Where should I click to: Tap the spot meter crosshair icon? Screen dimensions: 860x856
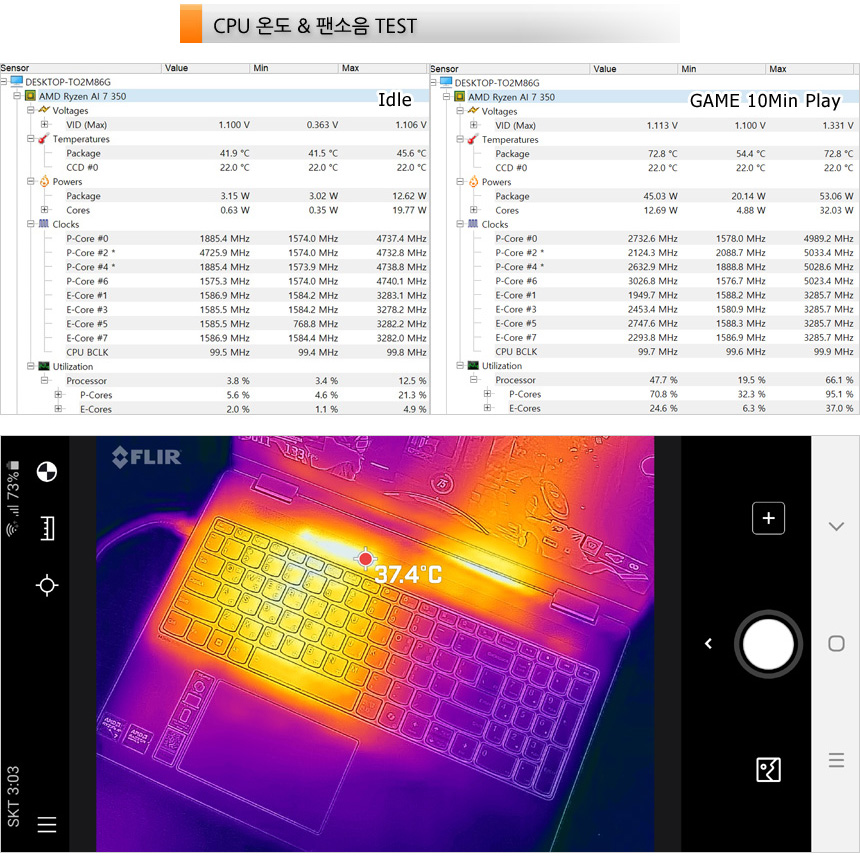pyautogui.click(x=47, y=585)
